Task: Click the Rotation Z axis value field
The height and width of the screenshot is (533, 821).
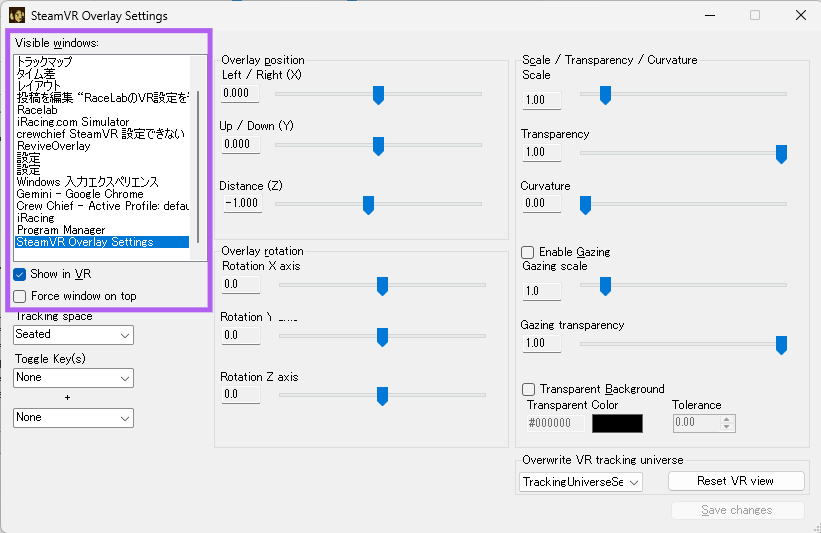Action: [x=240, y=394]
